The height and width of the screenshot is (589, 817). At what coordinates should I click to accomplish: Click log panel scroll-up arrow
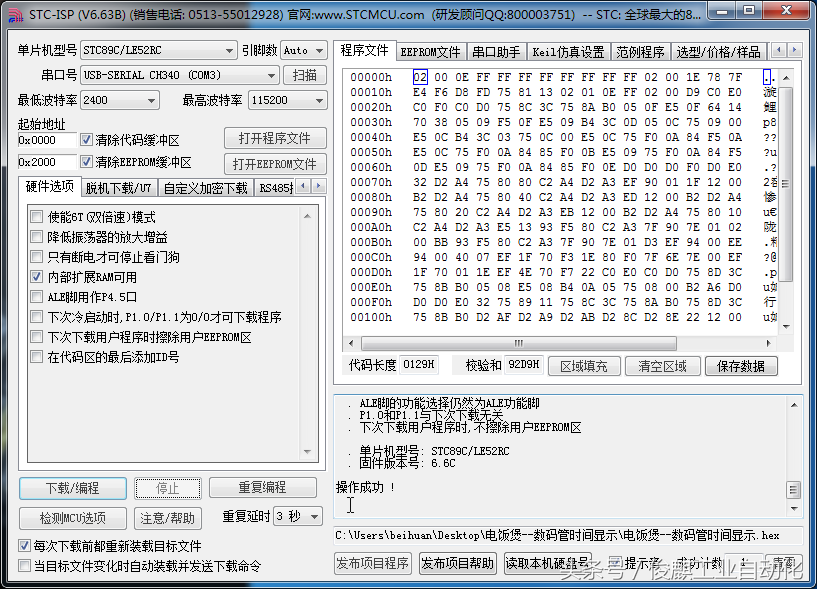pos(794,405)
